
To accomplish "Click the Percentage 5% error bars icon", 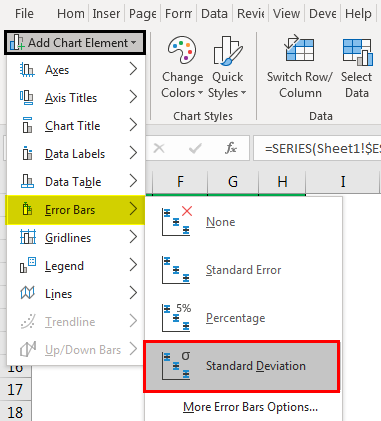I will 177,318.
